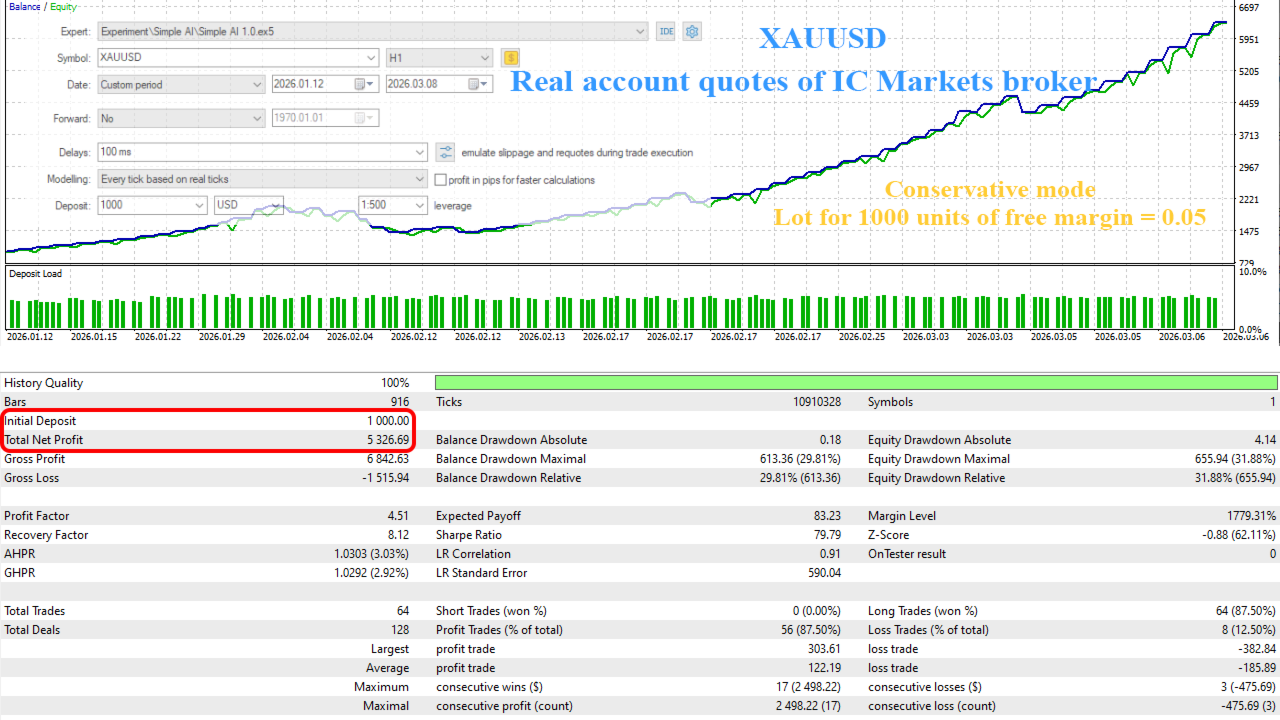Click the Total Trades value 64
1280x720 pixels.
coord(403,611)
